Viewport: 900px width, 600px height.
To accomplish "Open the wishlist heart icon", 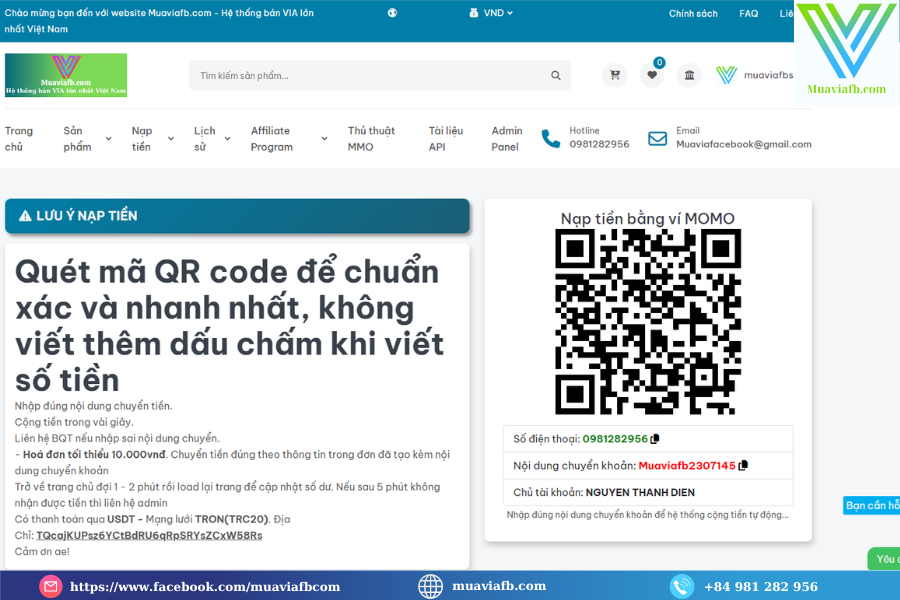I will pyautogui.click(x=651, y=75).
